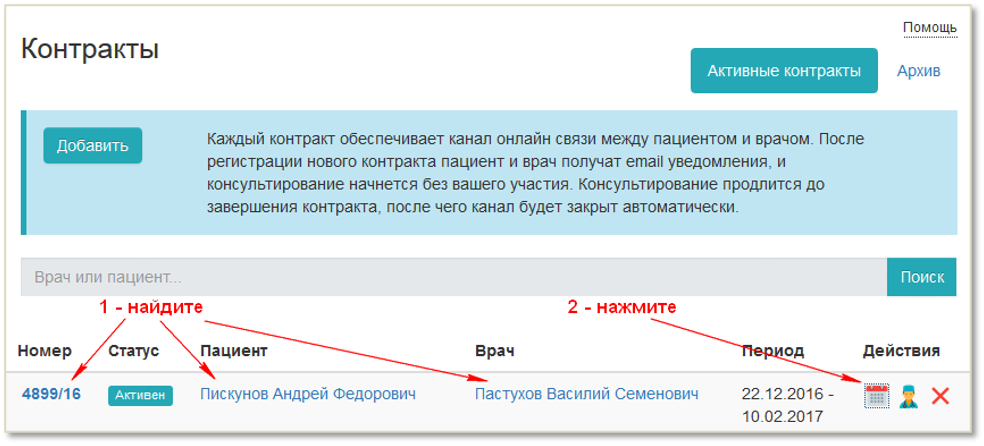The width and height of the screenshot is (984, 446).
Task: Click the calendar icon in the Действия column
Action: (x=876, y=396)
